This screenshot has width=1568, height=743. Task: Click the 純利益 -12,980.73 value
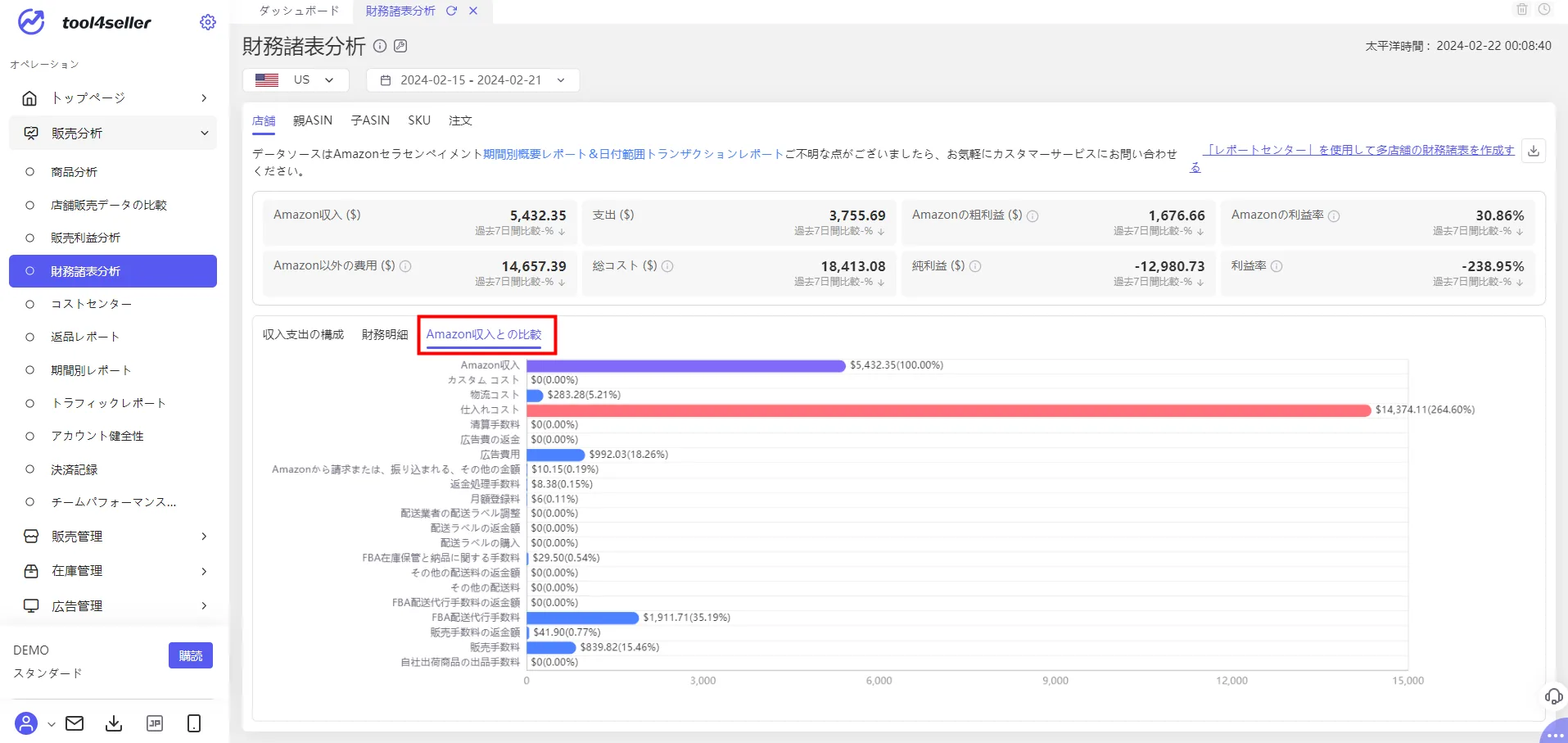[1169, 266]
